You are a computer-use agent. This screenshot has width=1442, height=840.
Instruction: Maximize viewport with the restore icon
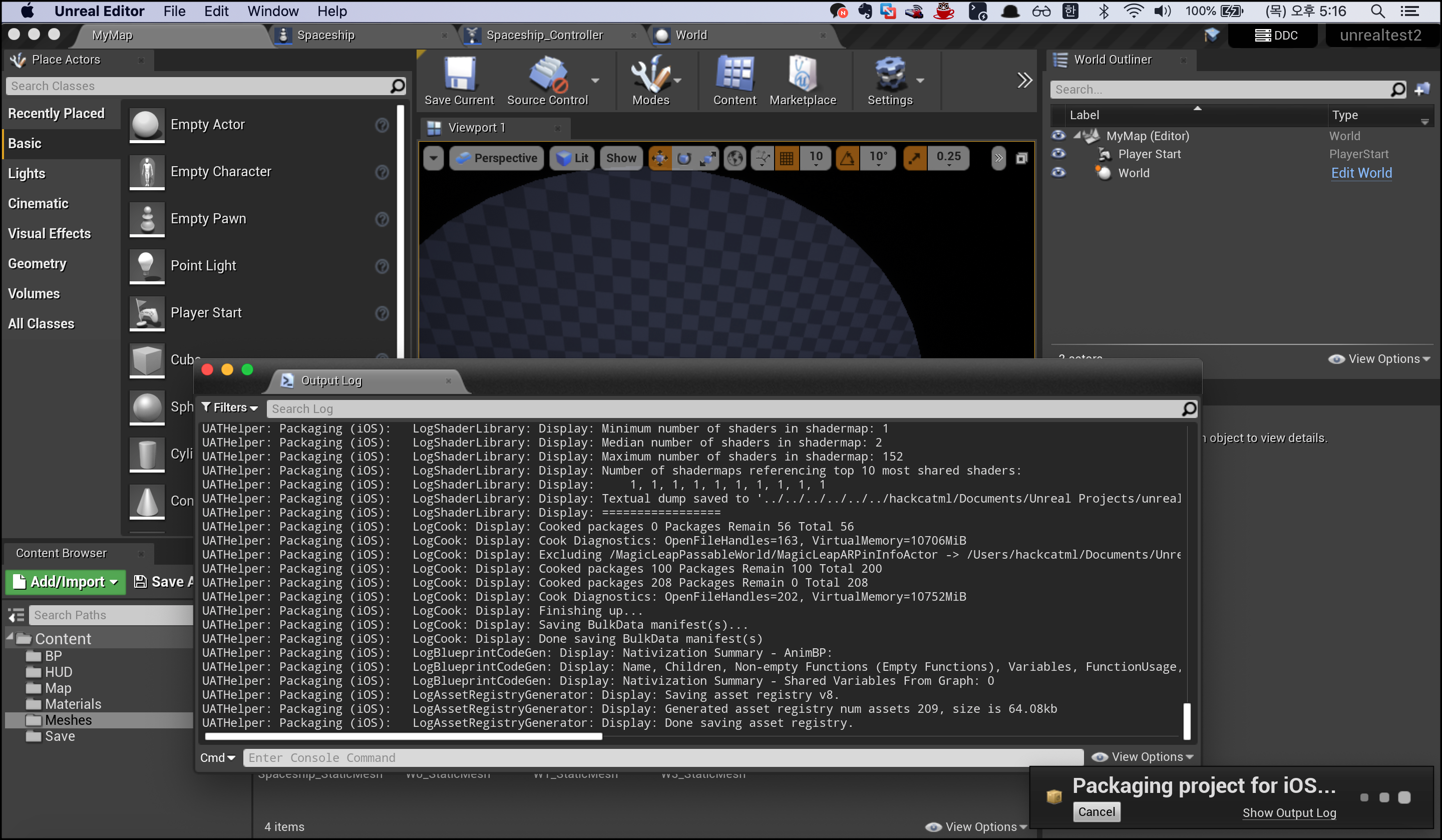coord(1021,159)
